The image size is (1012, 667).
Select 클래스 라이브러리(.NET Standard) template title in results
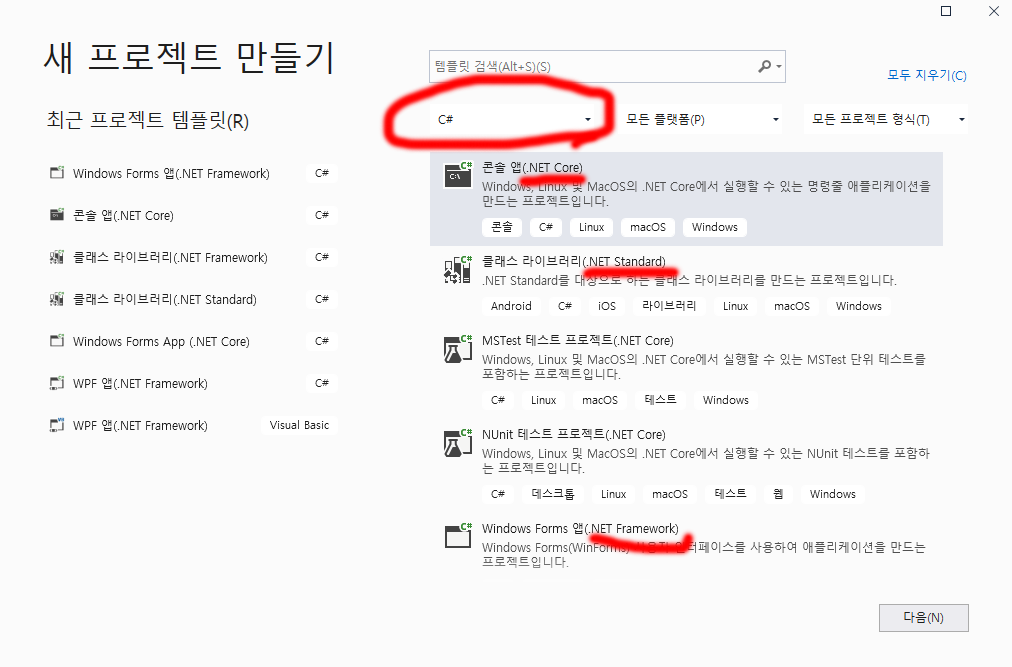(573, 262)
